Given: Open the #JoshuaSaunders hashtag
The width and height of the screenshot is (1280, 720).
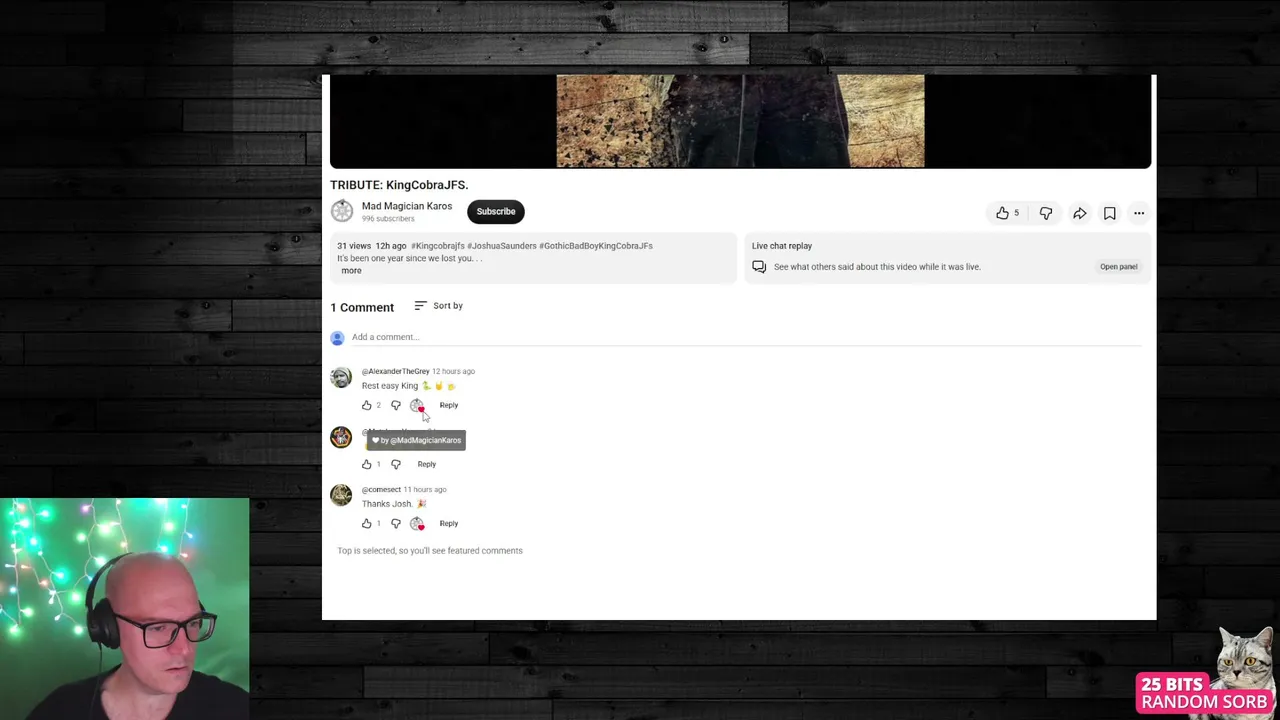Looking at the screenshot, I should [502, 246].
